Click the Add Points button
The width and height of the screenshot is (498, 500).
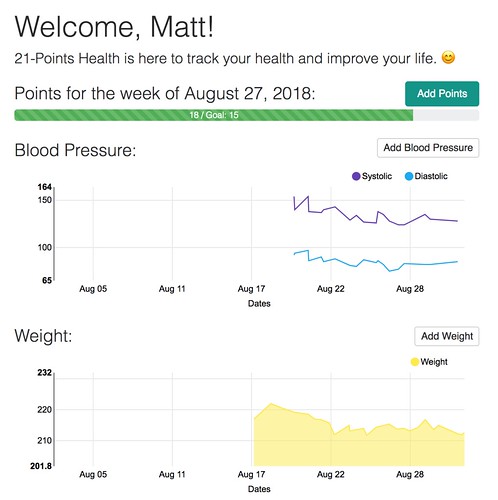tap(442, 94)
